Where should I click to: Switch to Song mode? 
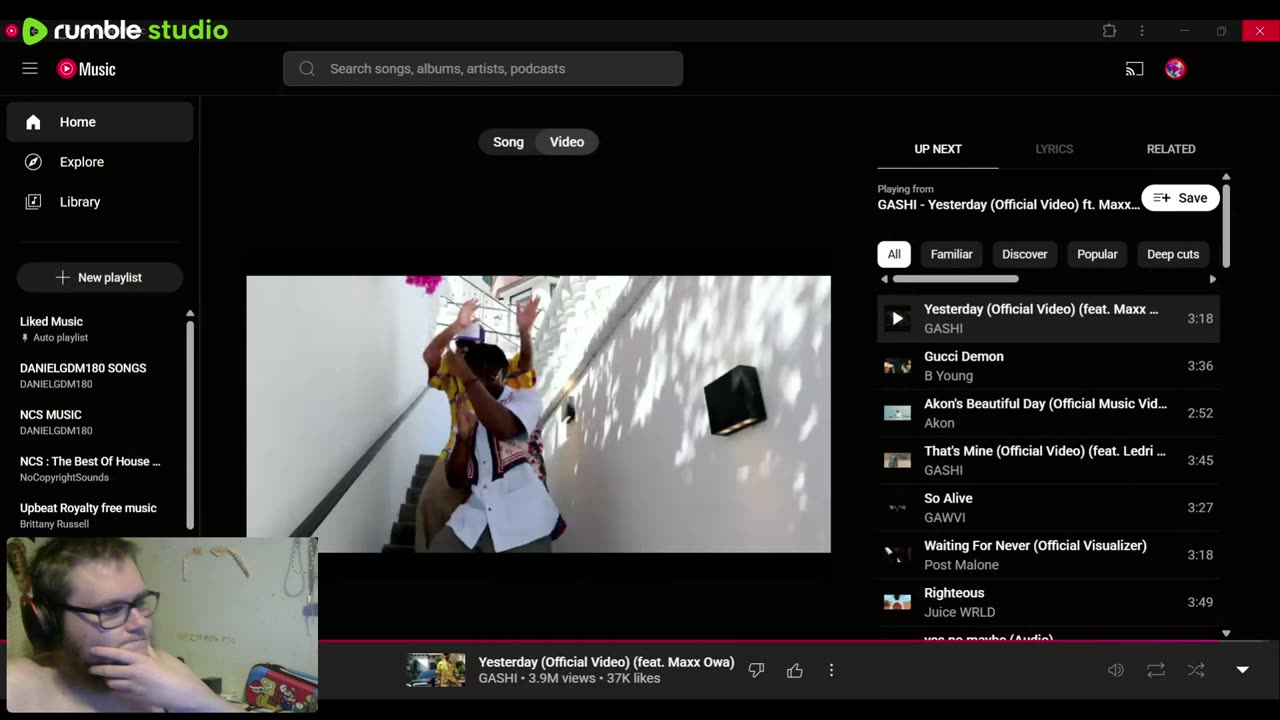(x=508, y=142)
